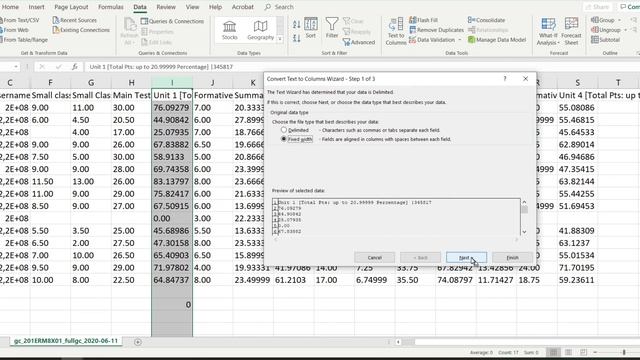Viewport: 640px width, 360px height.
Task: Open the Group dropdown arrow
Action: pos(619,20)
